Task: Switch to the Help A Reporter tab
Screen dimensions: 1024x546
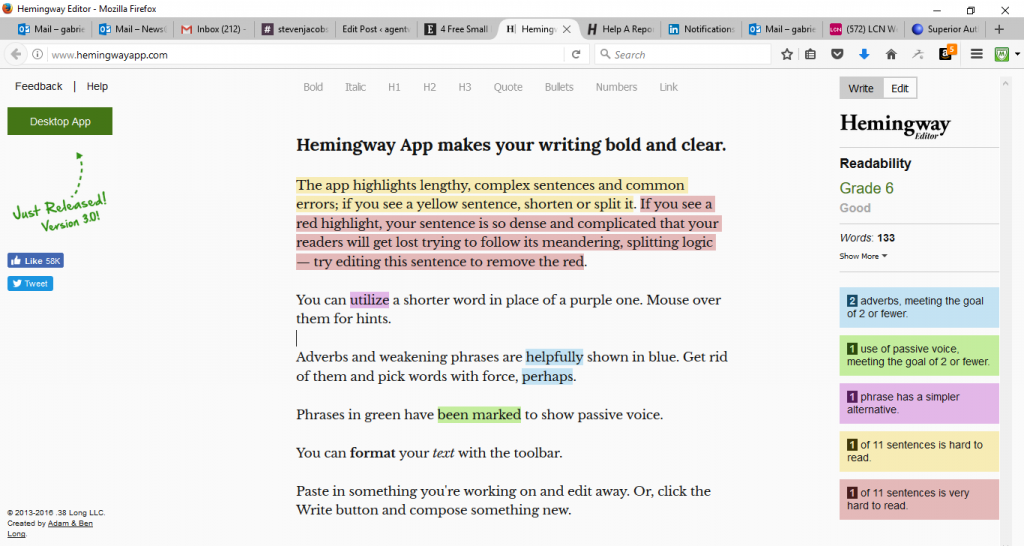Action: coord(620,29)
